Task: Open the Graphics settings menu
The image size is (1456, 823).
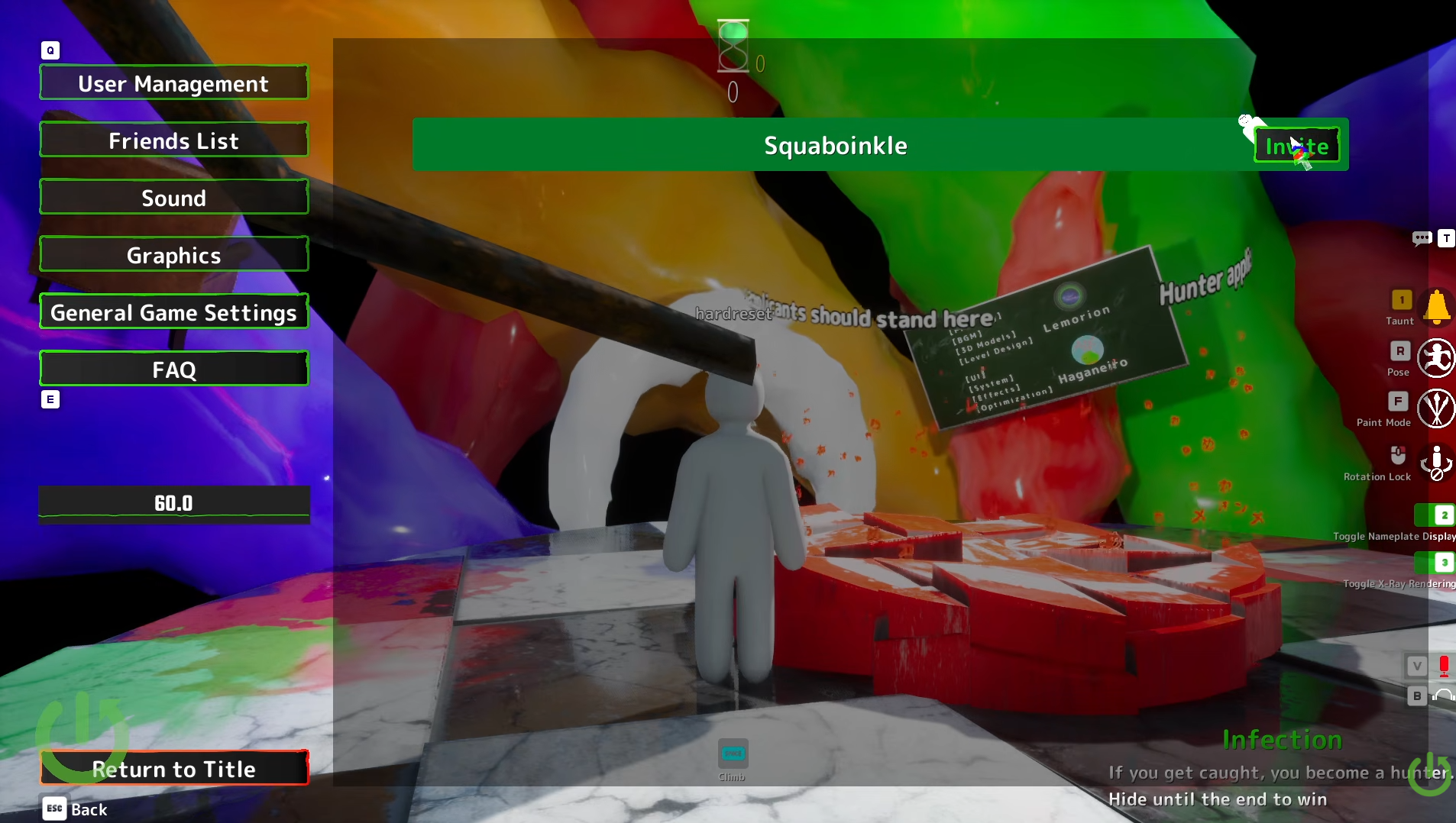Action: click(x=174, y=255)
